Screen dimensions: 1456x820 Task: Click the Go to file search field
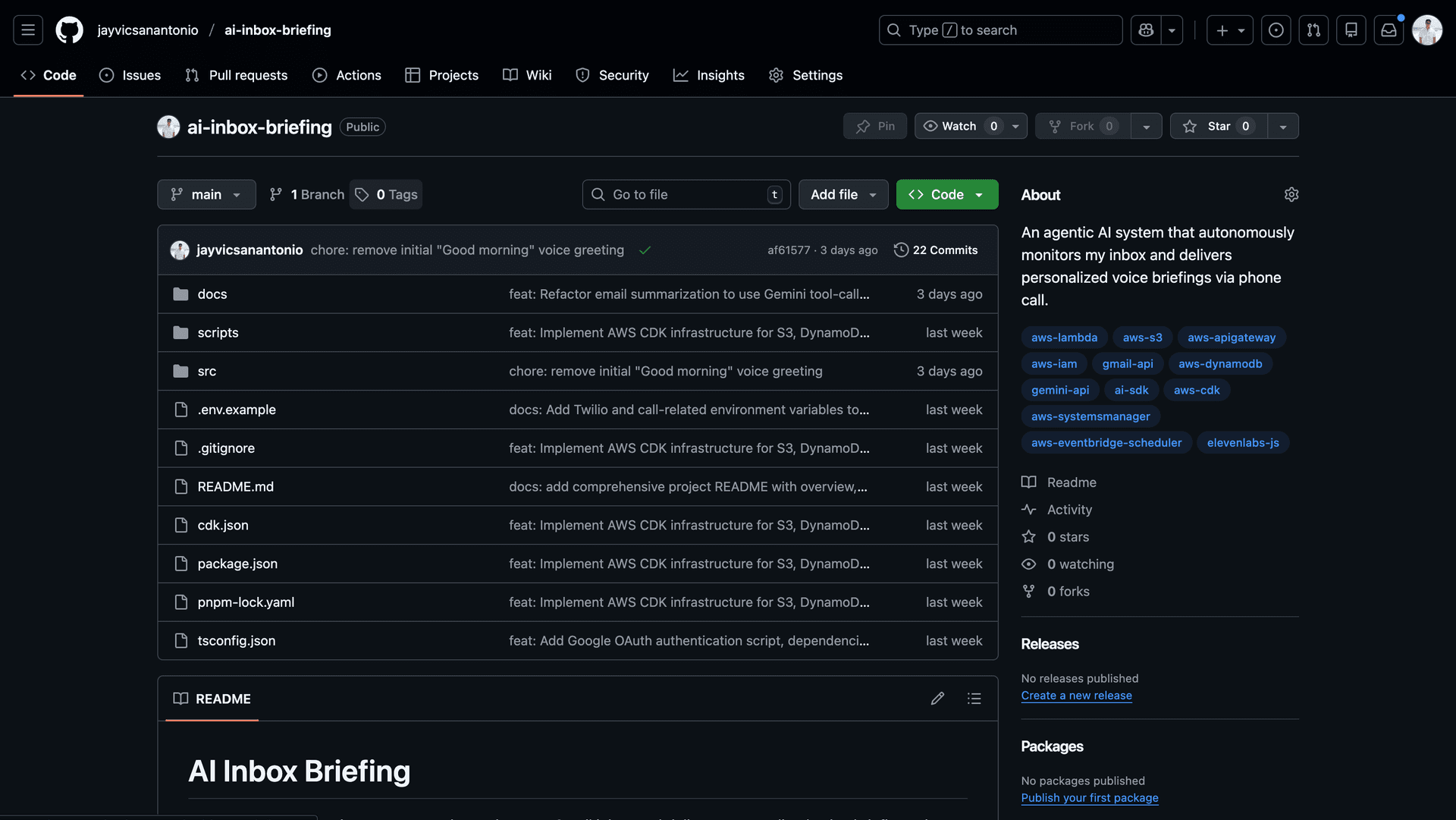[x=685, y=194]
